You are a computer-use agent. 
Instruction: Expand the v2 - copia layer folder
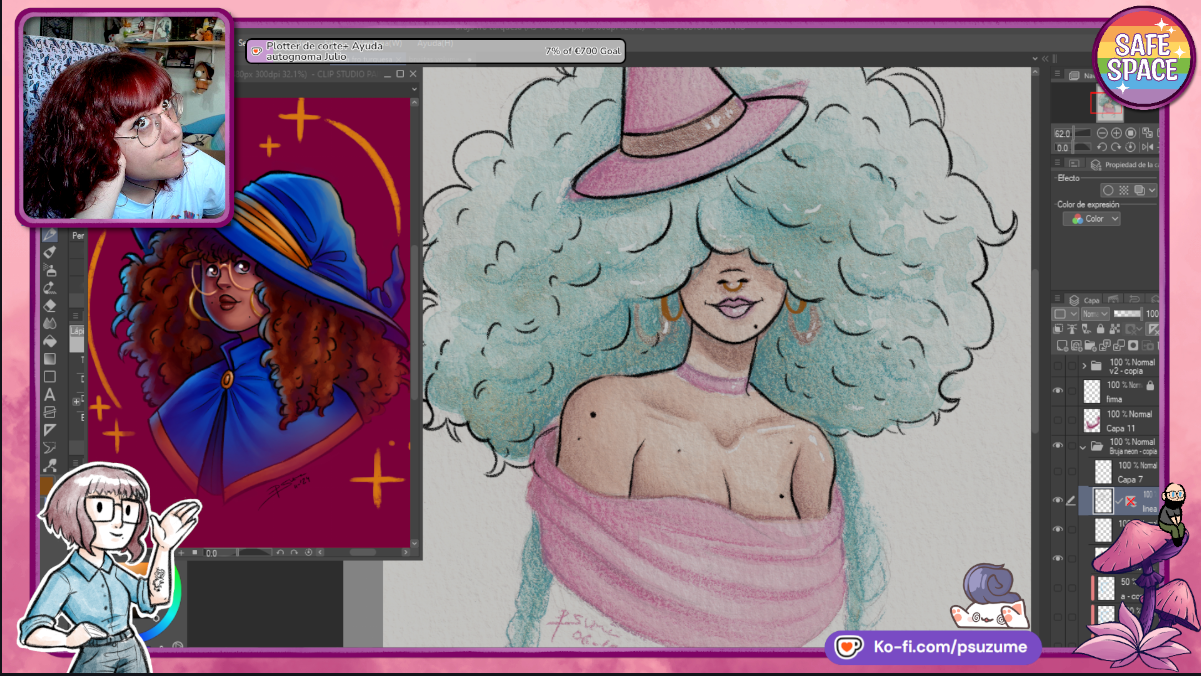1084,365
